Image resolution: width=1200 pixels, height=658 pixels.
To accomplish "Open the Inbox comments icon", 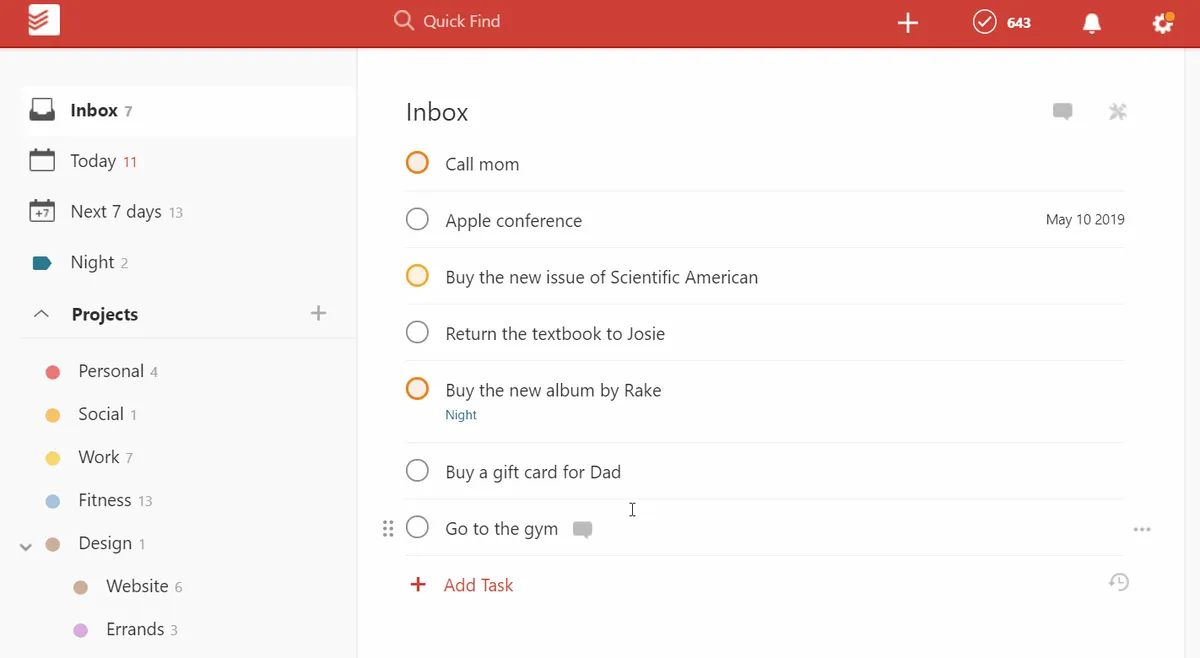I will pos(1063,111).
